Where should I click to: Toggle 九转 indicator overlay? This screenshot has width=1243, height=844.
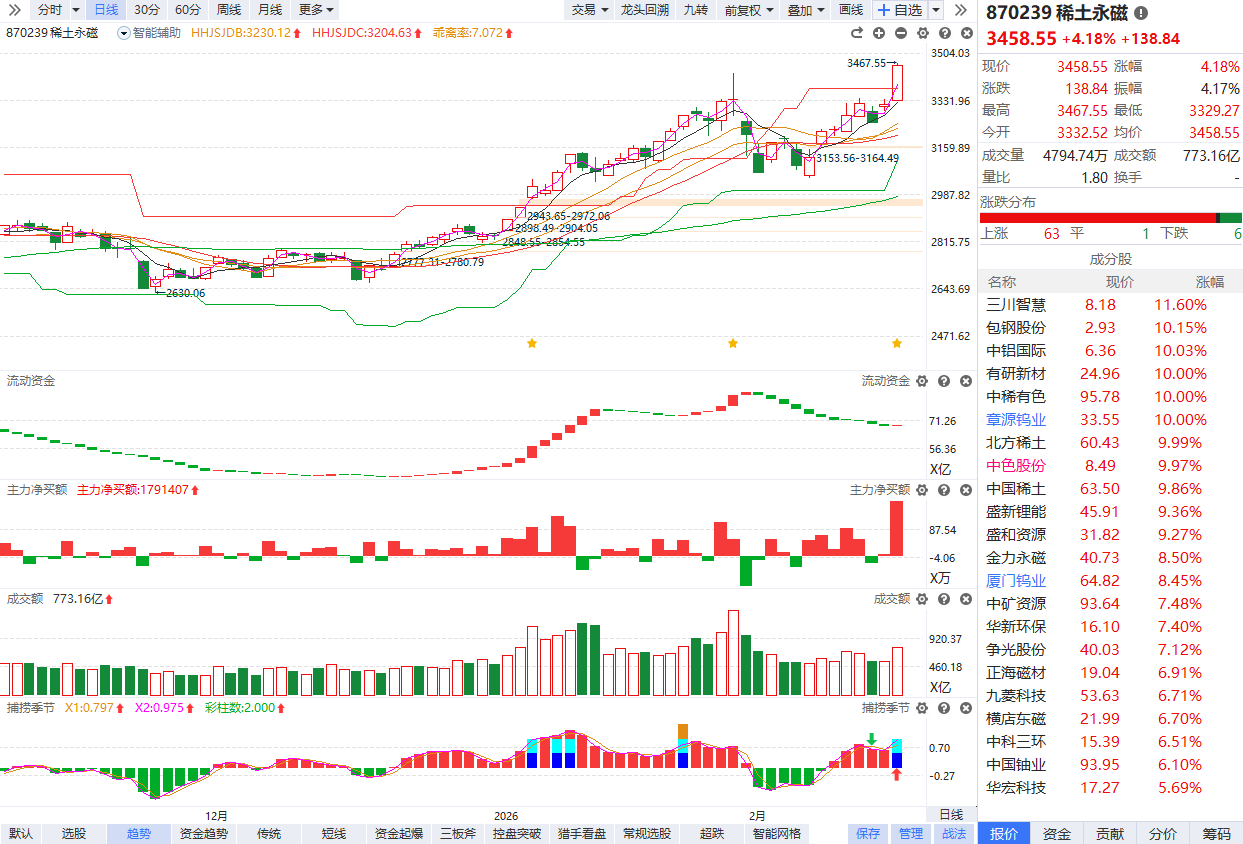695,10
